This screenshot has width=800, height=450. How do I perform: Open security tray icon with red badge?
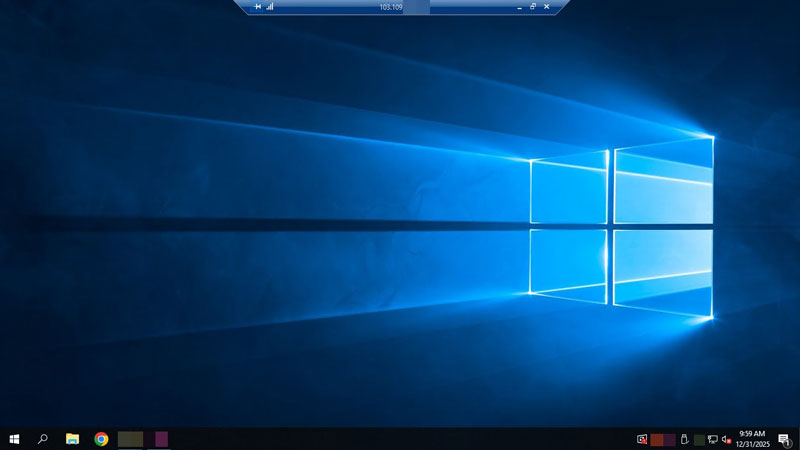(x=642, y=439)
